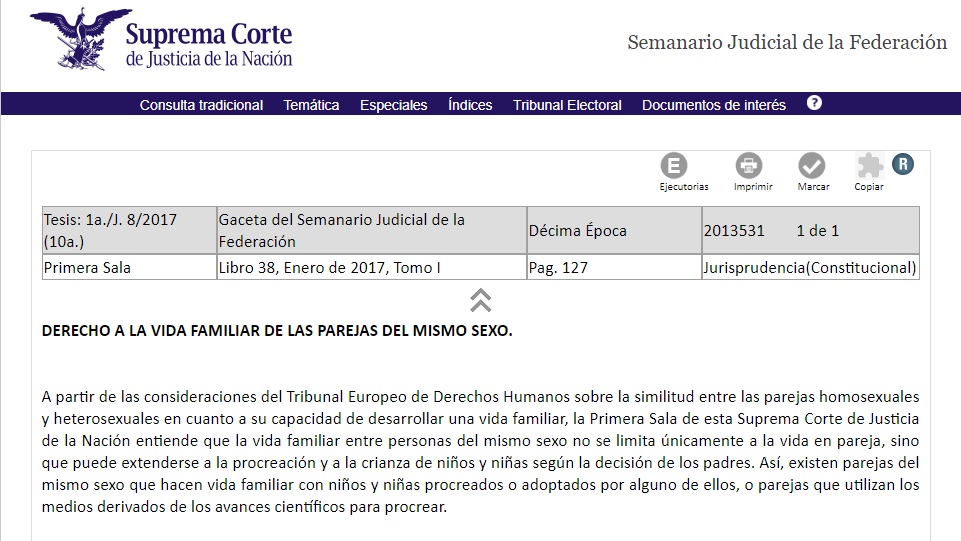
Task: Collapse details with the double chevron
Action: click(x=480, y=300)
